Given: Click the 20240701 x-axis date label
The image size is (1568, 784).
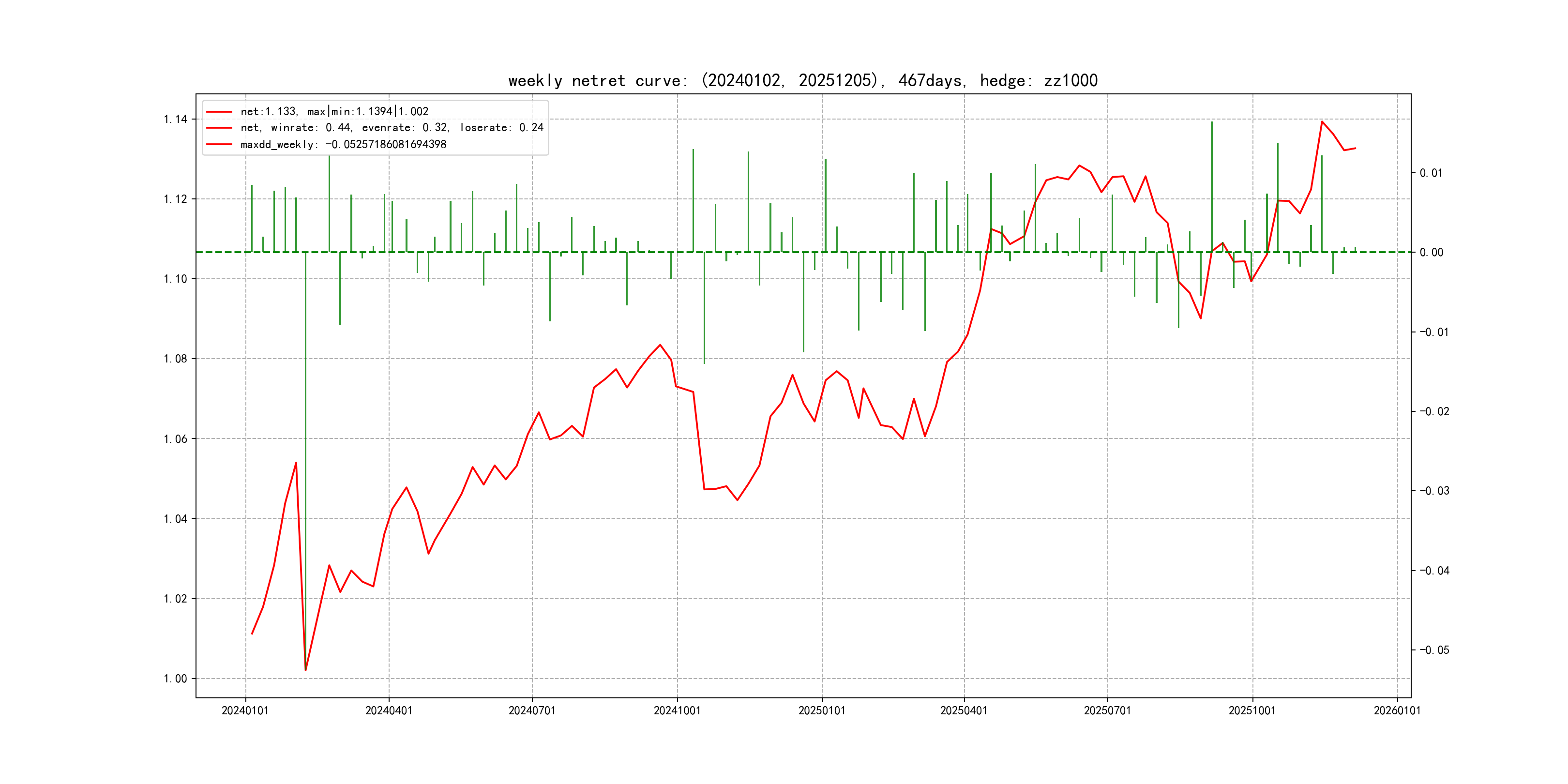Looking at the screenshot, I should (x=532, y=711).
